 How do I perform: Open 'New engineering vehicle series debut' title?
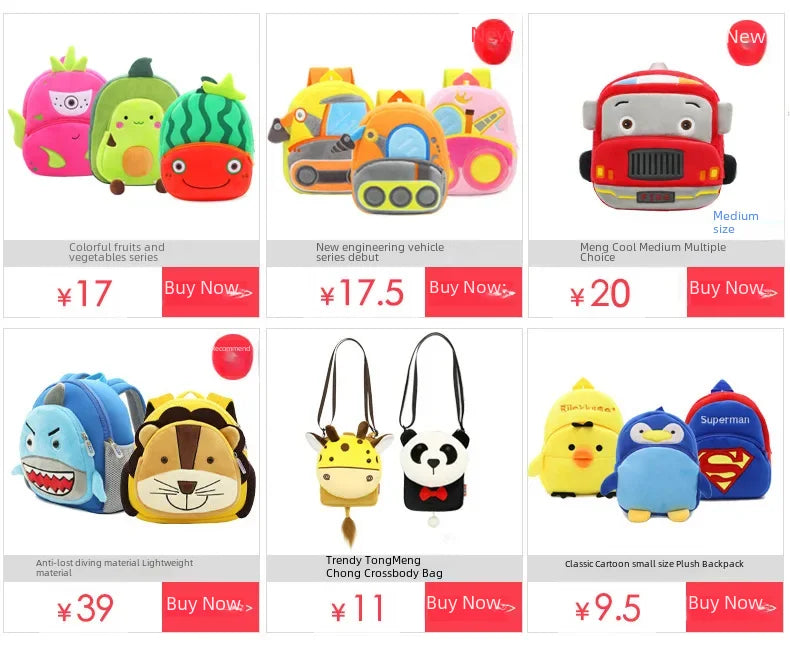tap(380, 252)
